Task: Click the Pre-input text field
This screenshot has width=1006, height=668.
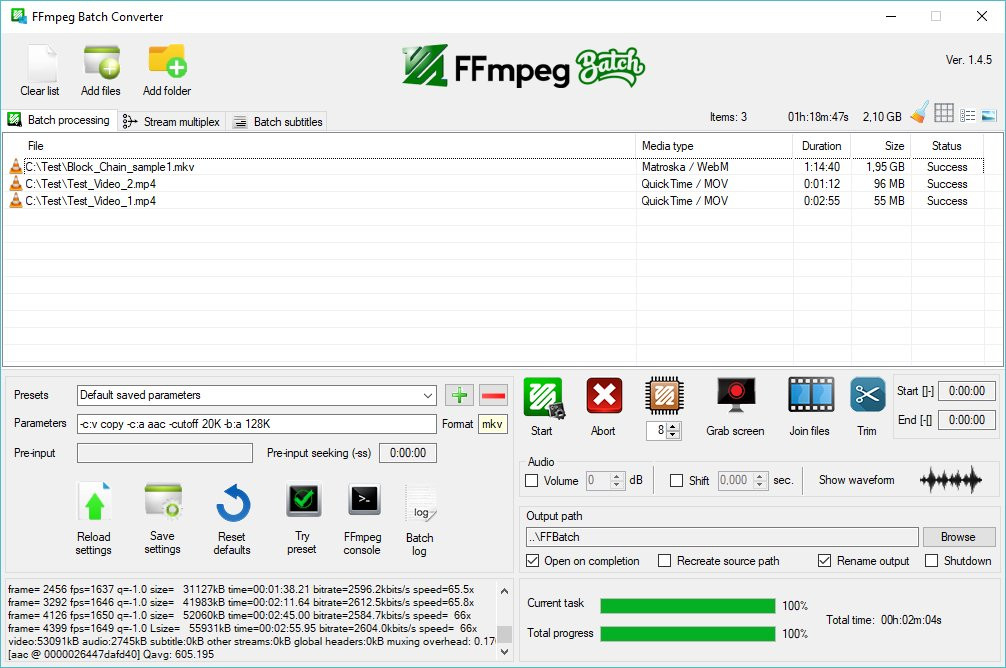Action: click(165, 453)
